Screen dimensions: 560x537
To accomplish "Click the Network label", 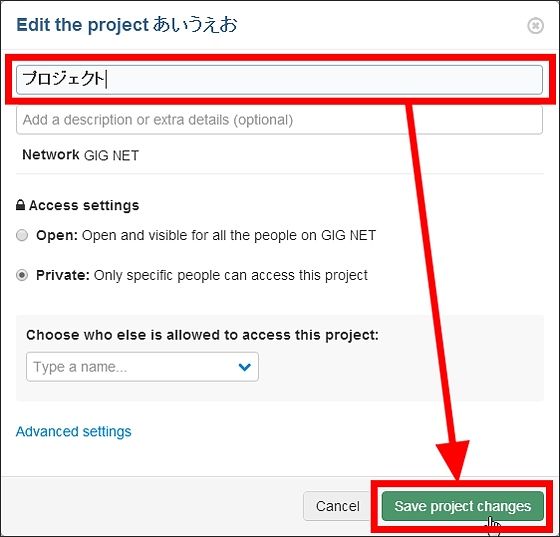I will 51,155.
